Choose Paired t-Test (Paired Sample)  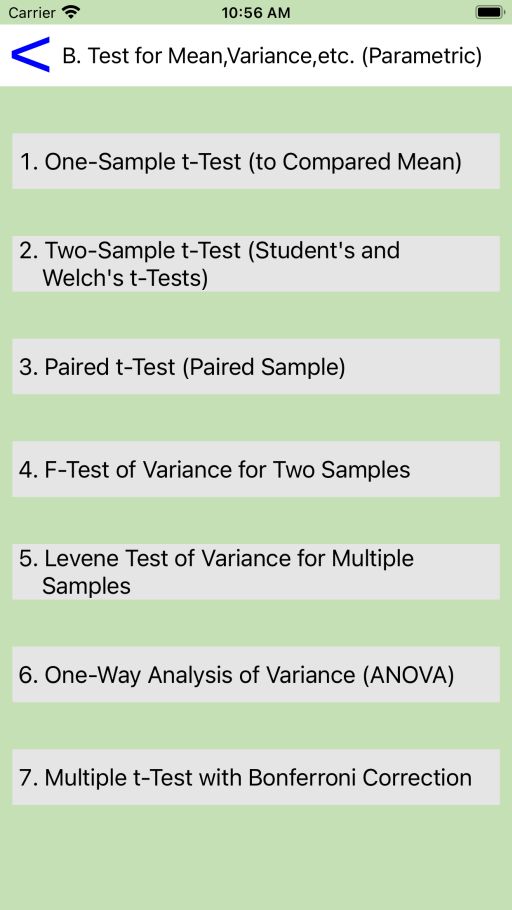[256, 367]
